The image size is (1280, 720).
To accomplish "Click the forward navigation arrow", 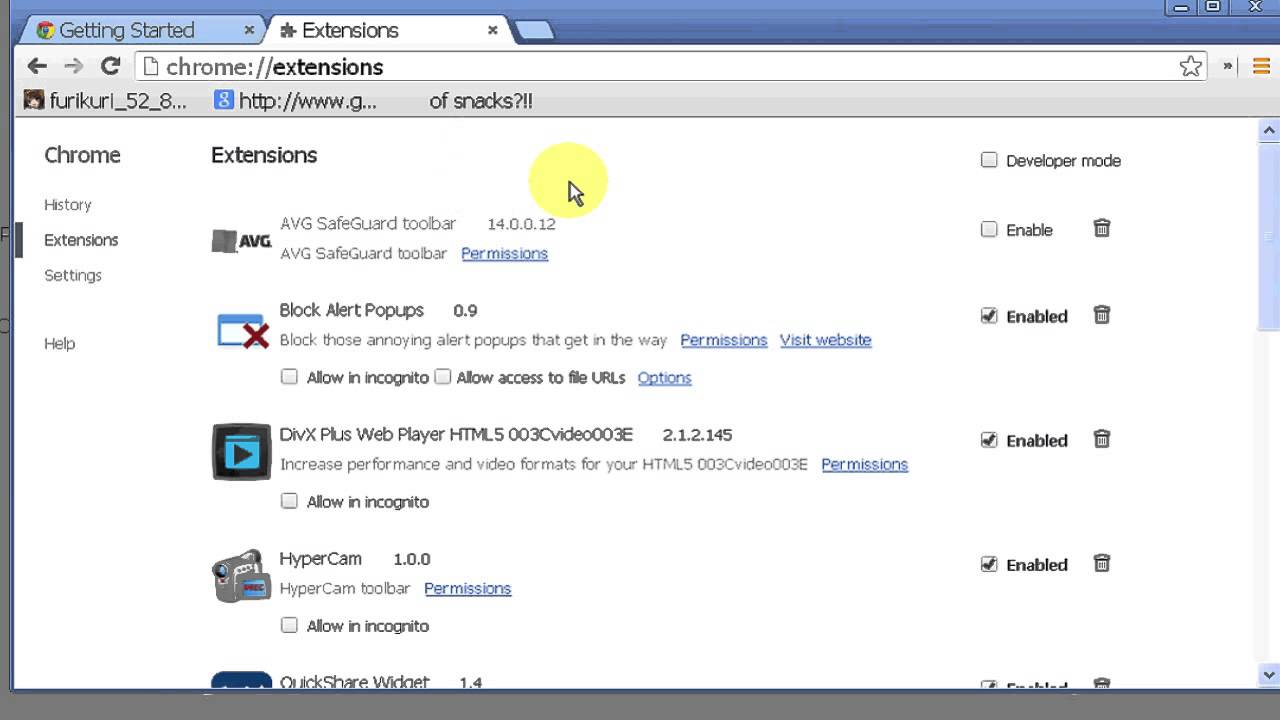I will tap(73, 66).
